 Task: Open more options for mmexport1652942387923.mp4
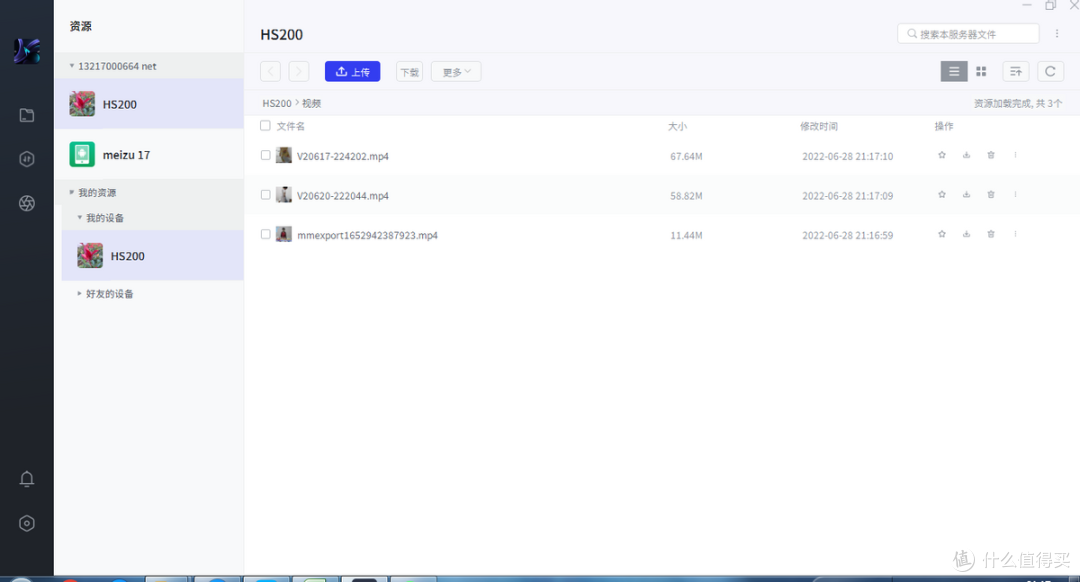(1015, 234)
